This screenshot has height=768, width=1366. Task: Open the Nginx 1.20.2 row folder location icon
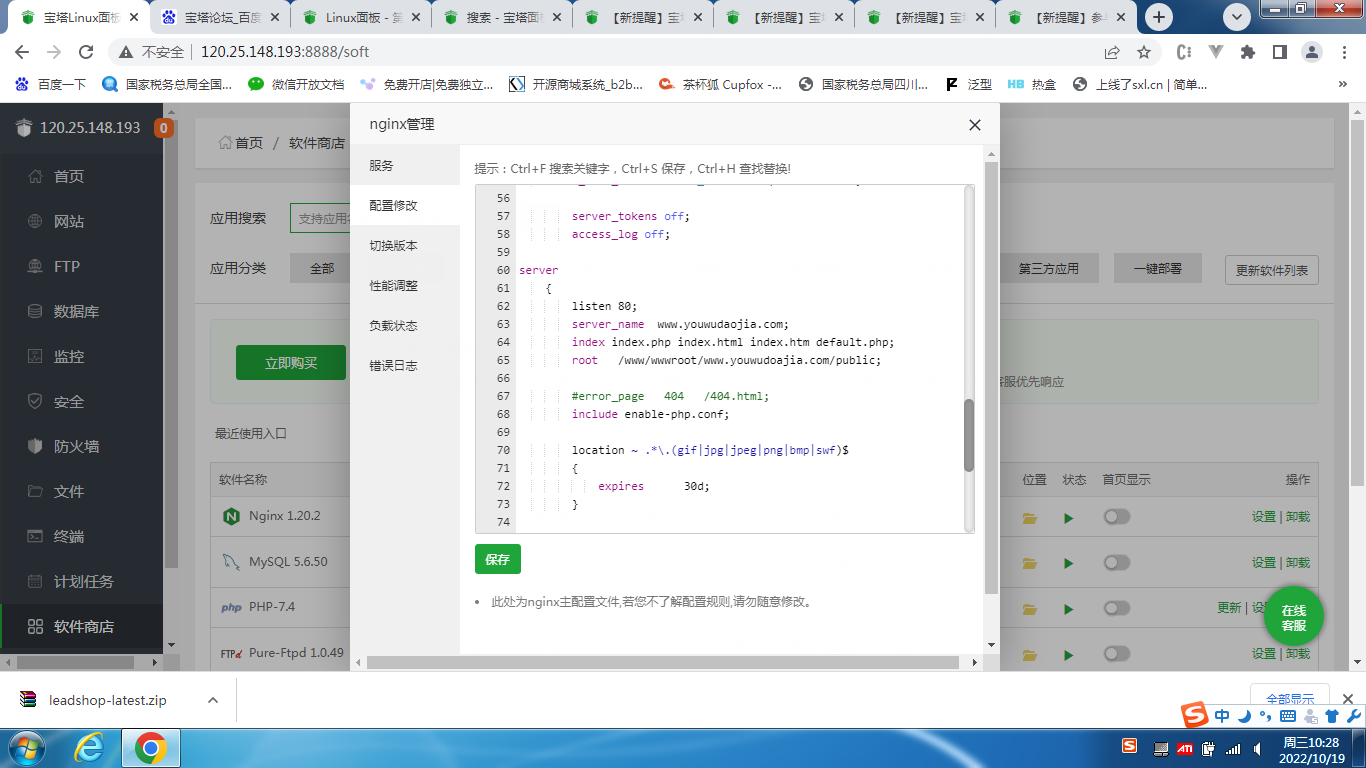[1030, 518]
